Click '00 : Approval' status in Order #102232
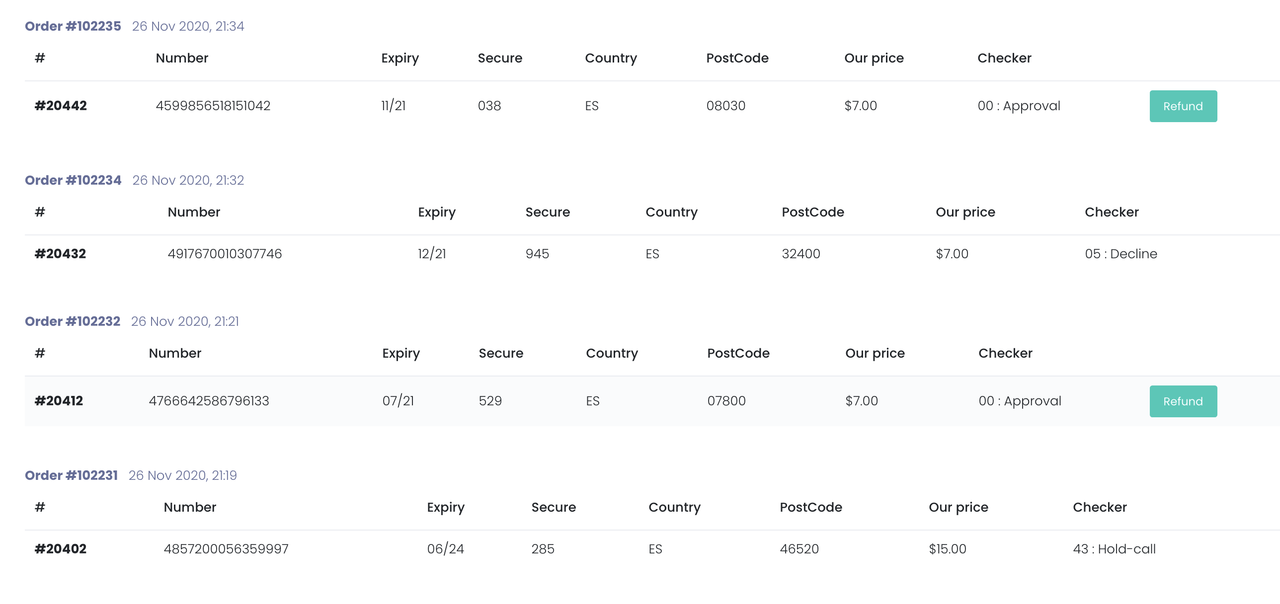The height and width of the screenshot is (604, 1280). pos(1020,401)
